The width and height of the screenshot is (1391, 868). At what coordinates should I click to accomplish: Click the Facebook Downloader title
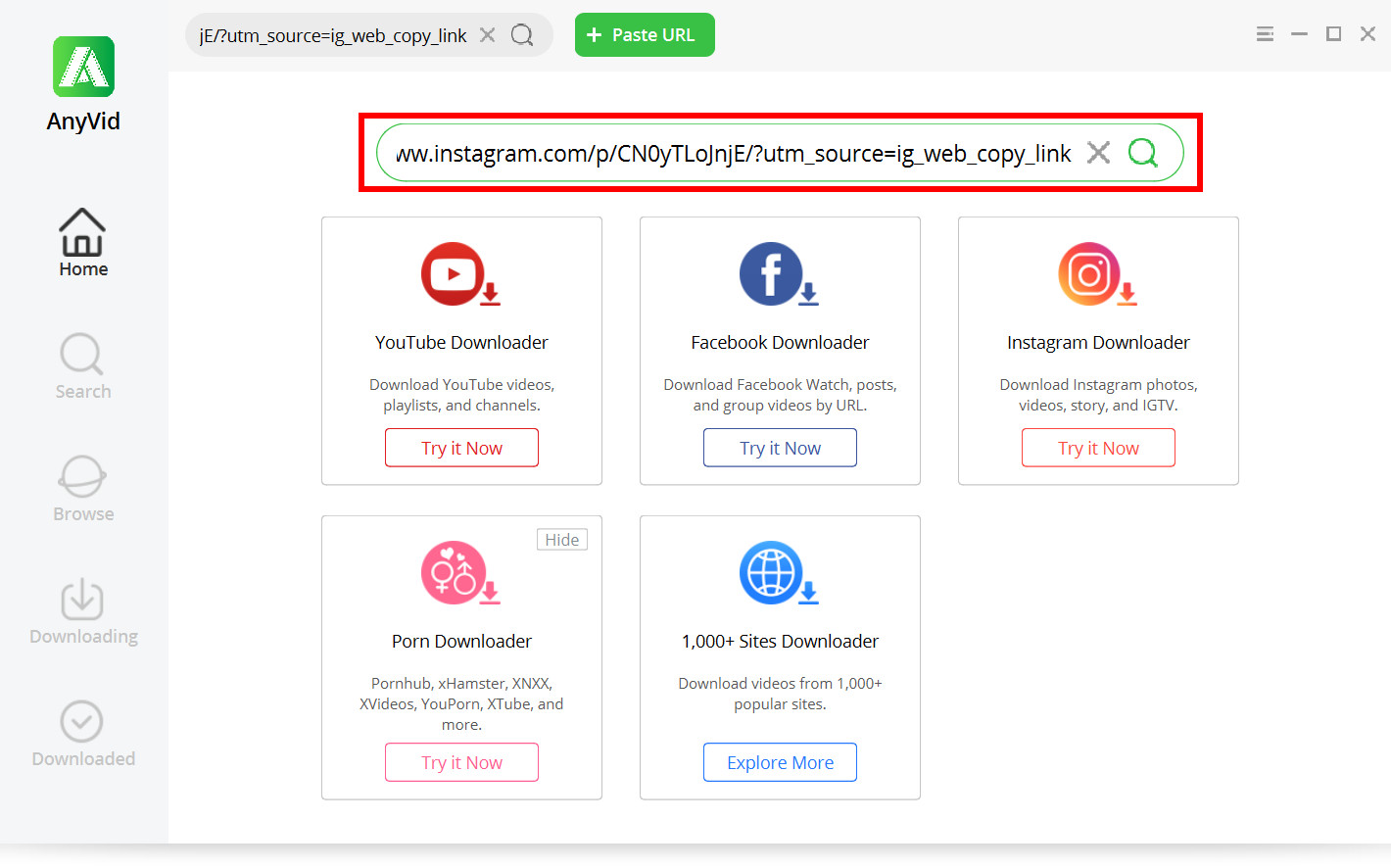coord(780,342)
